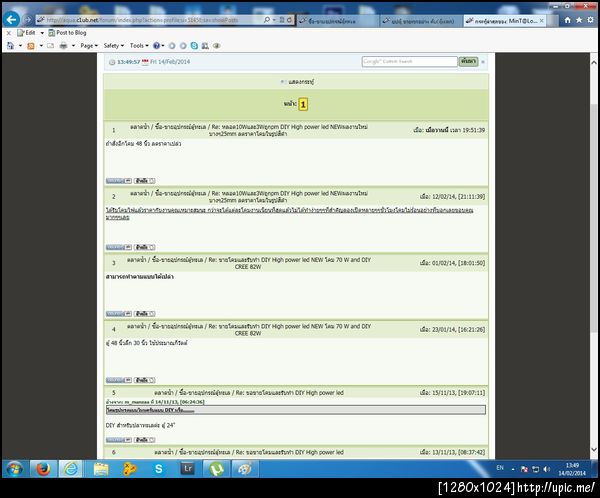Click the new tab button
Screen dimensions: 600x498
[x=551, y=21]
